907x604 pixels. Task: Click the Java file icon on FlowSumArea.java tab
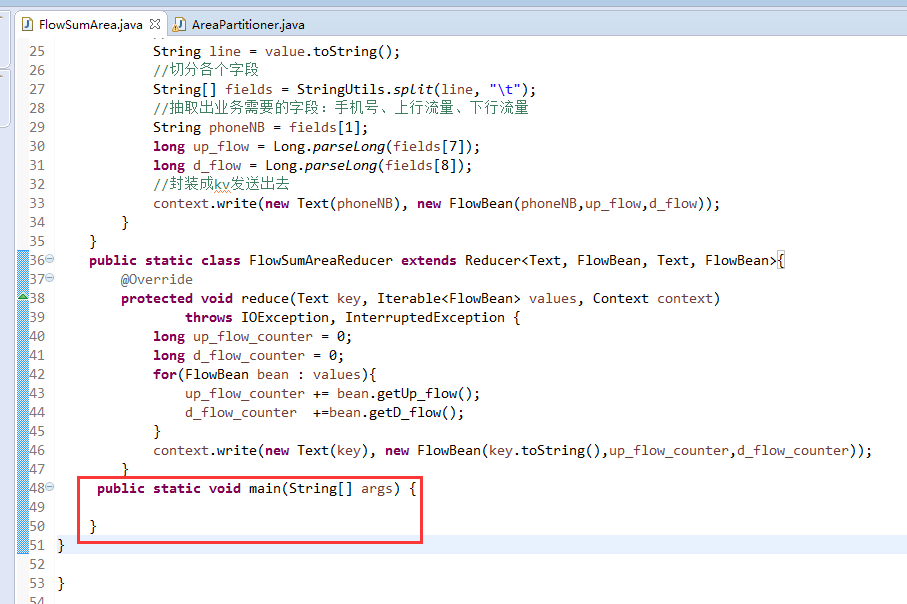[27, 24]
